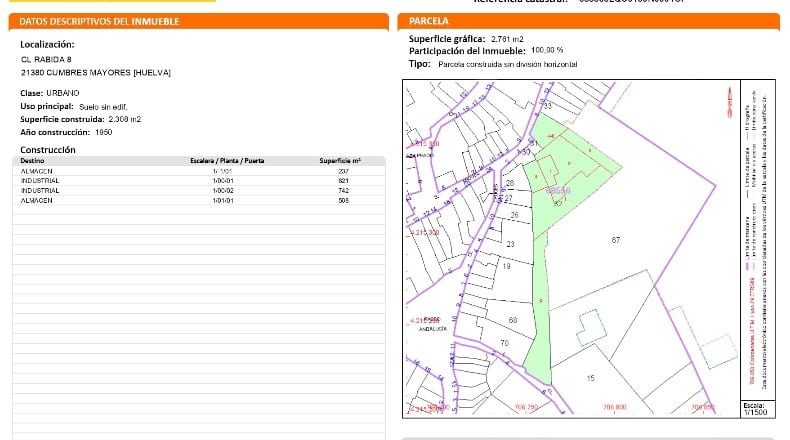This screenshot has width=790, height=440.
Task: Click the 'DATOS DESCRIPTIVOS DEL INMUEBLE' header
Action: click(99, 22)
